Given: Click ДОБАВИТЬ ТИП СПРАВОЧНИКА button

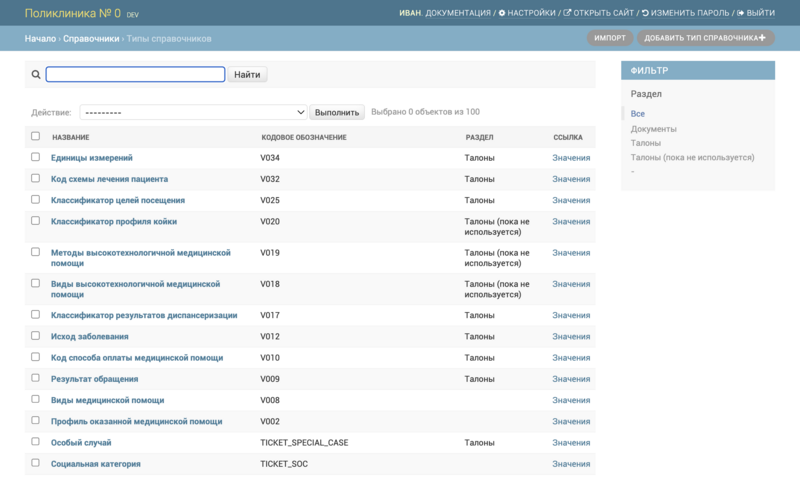Looking at the screenshot, I should click(x=706, y=38).
